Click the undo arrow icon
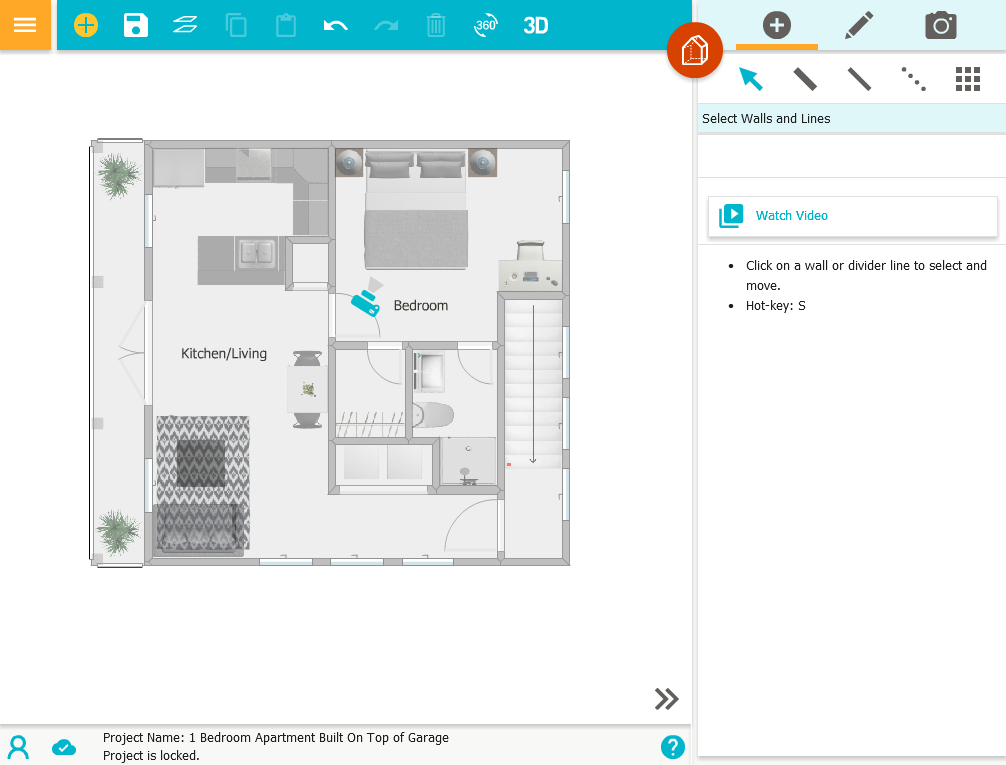This screenshot has width=1006, height=765. 335,25
